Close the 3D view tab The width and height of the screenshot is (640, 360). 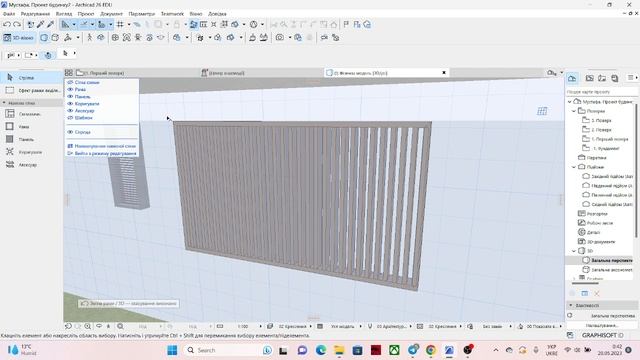(444, 73)
